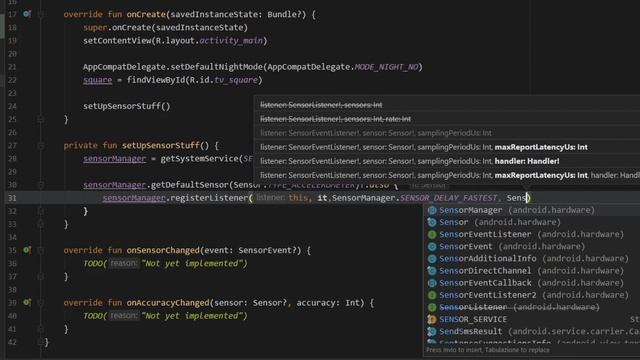Choose SensorEventListener completion suggestion
The height and width of the screenshot is (360, 640).
coord(531,234)
